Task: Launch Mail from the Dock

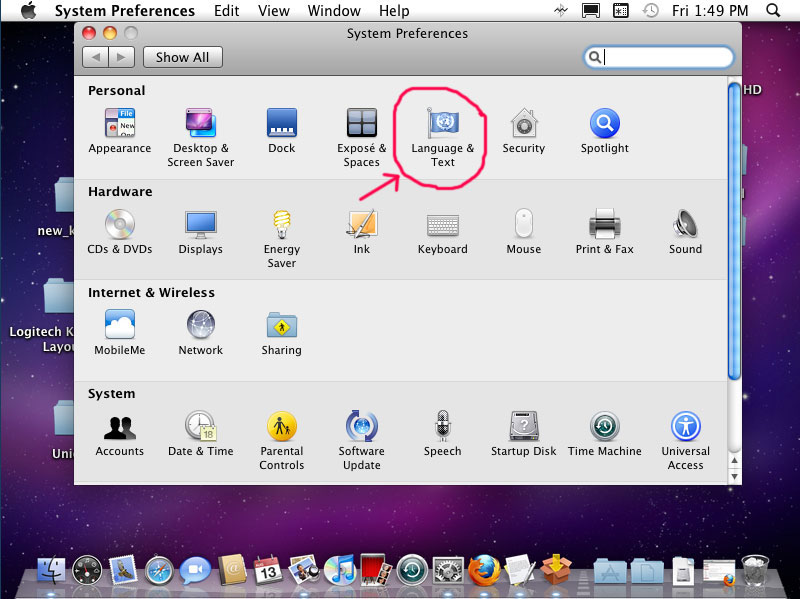Action: [x=123, y=570]
